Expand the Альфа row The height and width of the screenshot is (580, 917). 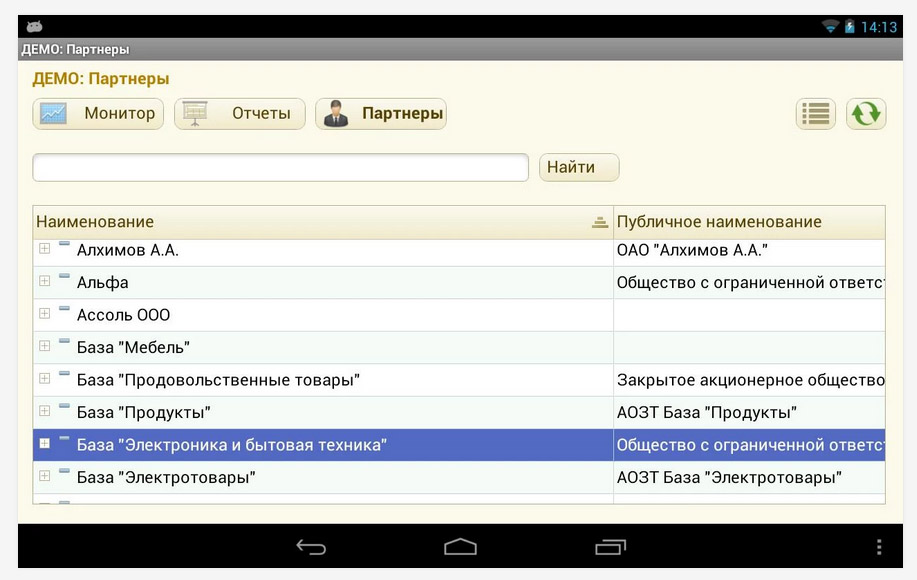(44, 281)
